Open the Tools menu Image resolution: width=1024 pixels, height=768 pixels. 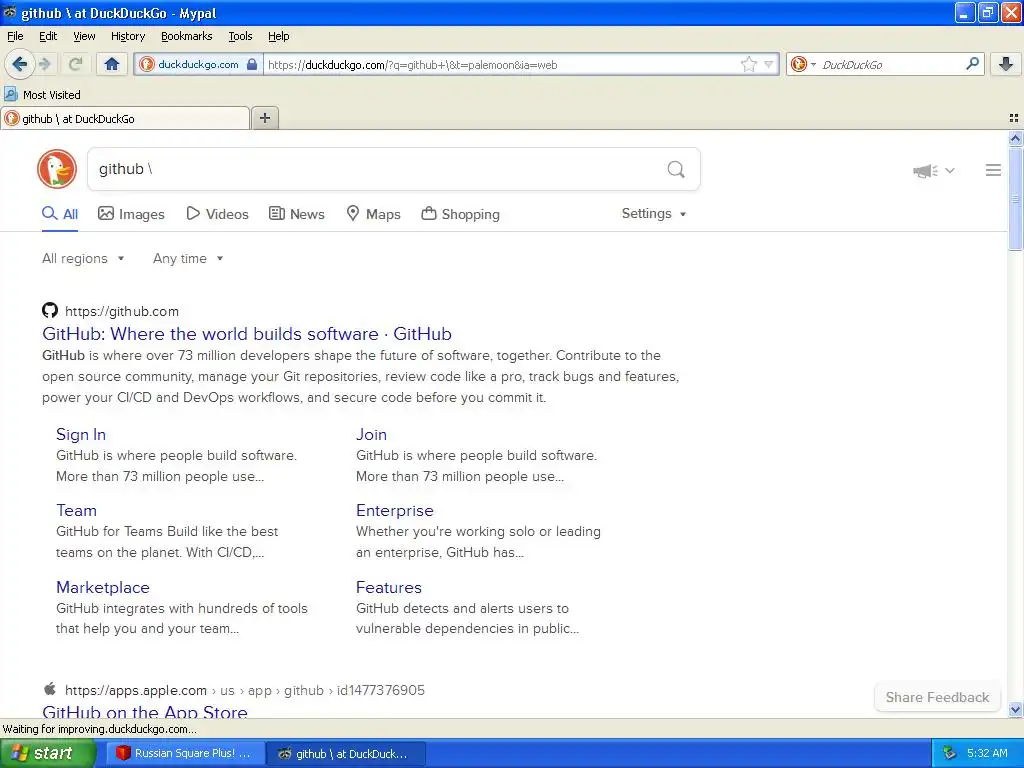coord(240,36)
